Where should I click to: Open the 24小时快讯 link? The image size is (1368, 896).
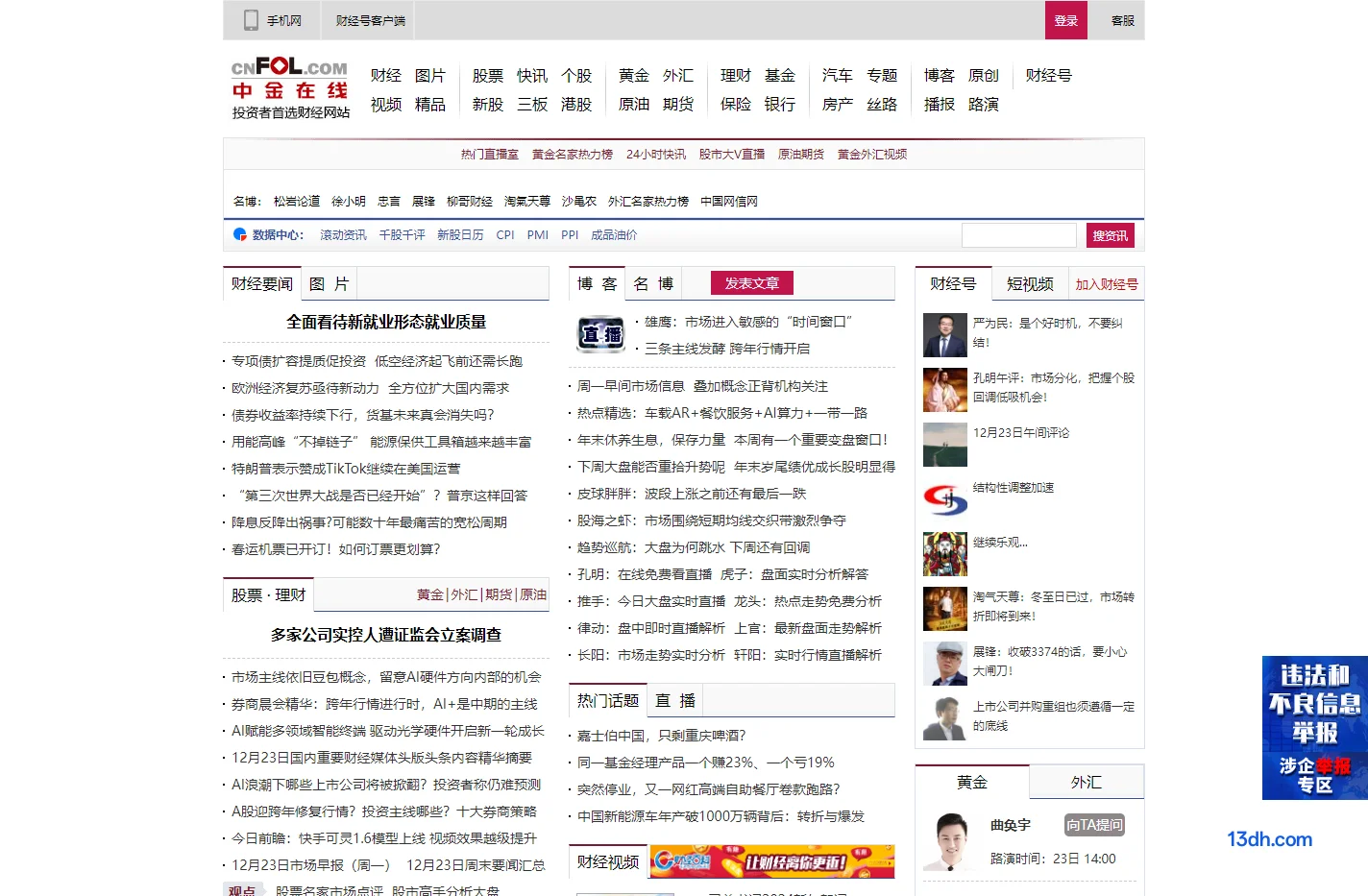656,155
